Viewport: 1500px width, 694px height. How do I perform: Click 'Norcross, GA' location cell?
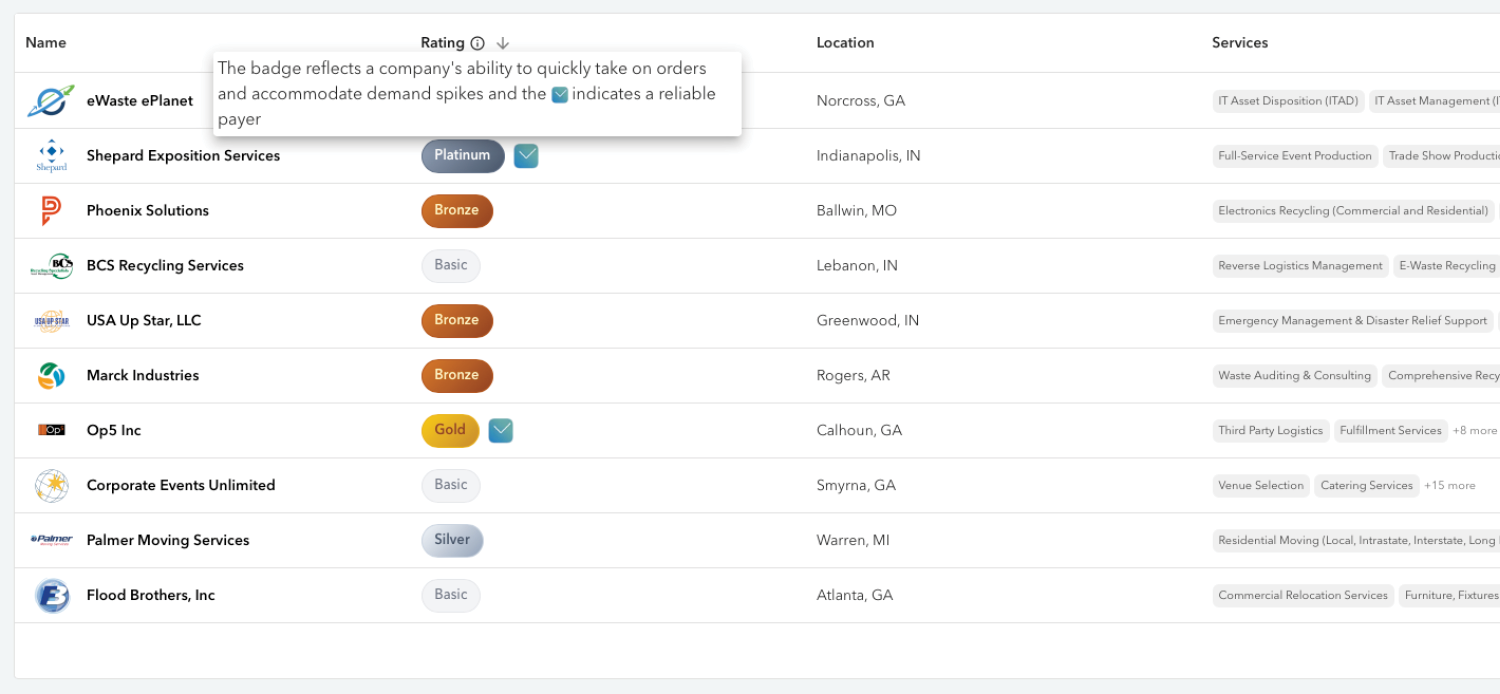(861, 101)
